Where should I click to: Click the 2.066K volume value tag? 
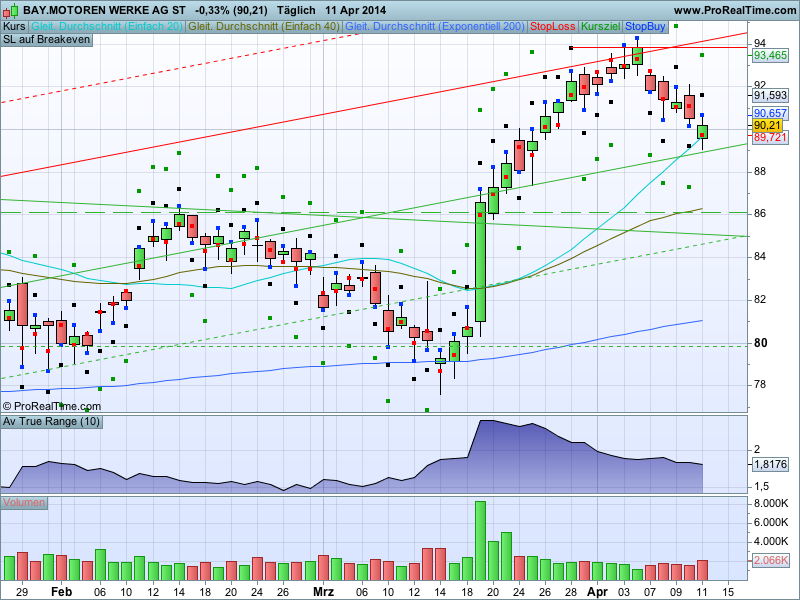[770, 560]
